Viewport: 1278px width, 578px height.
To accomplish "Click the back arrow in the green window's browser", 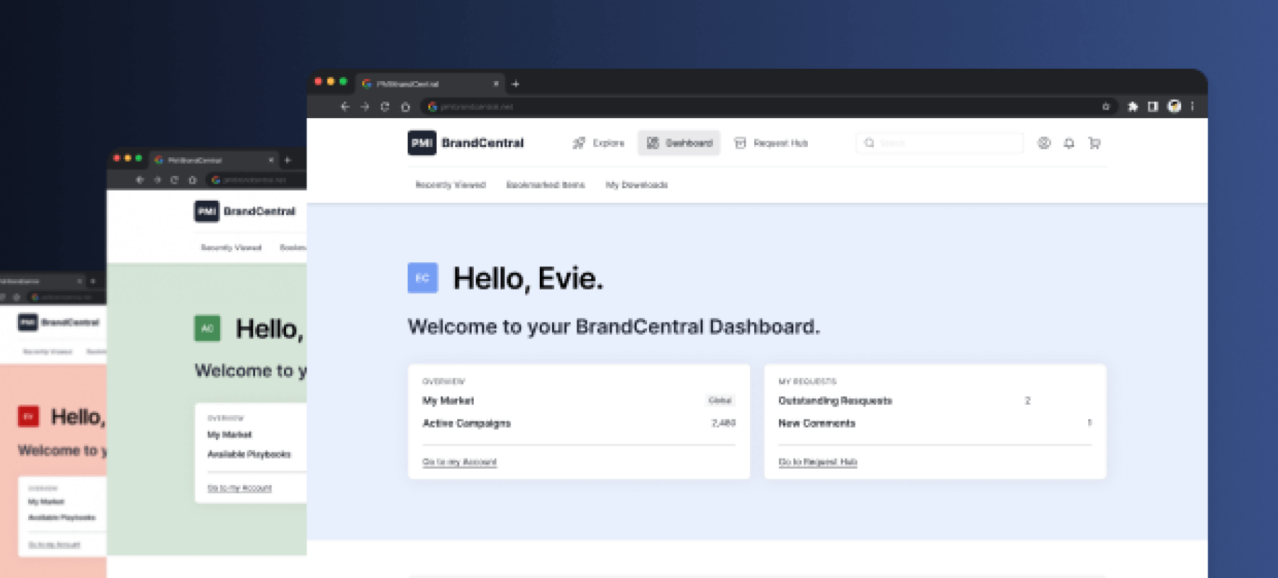I will [x=140, y=180].
